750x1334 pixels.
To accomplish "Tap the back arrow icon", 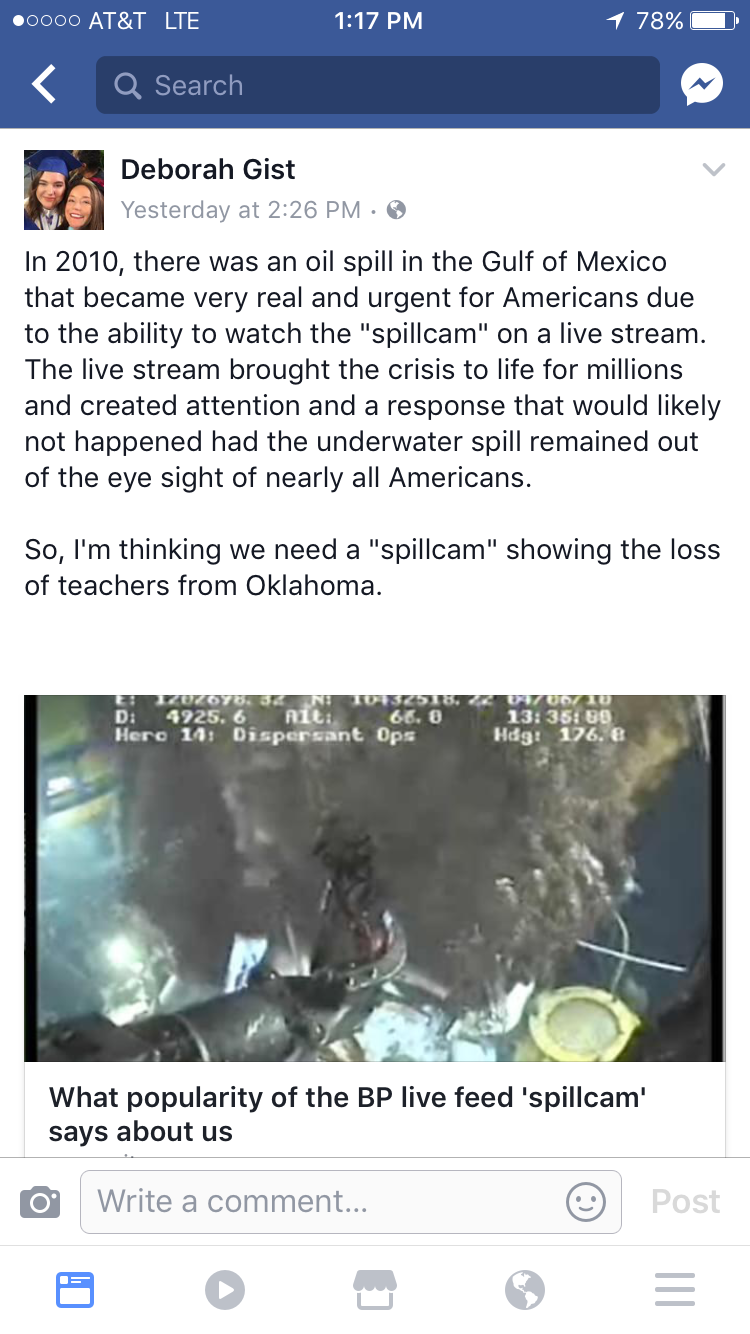I will (43, 85).
